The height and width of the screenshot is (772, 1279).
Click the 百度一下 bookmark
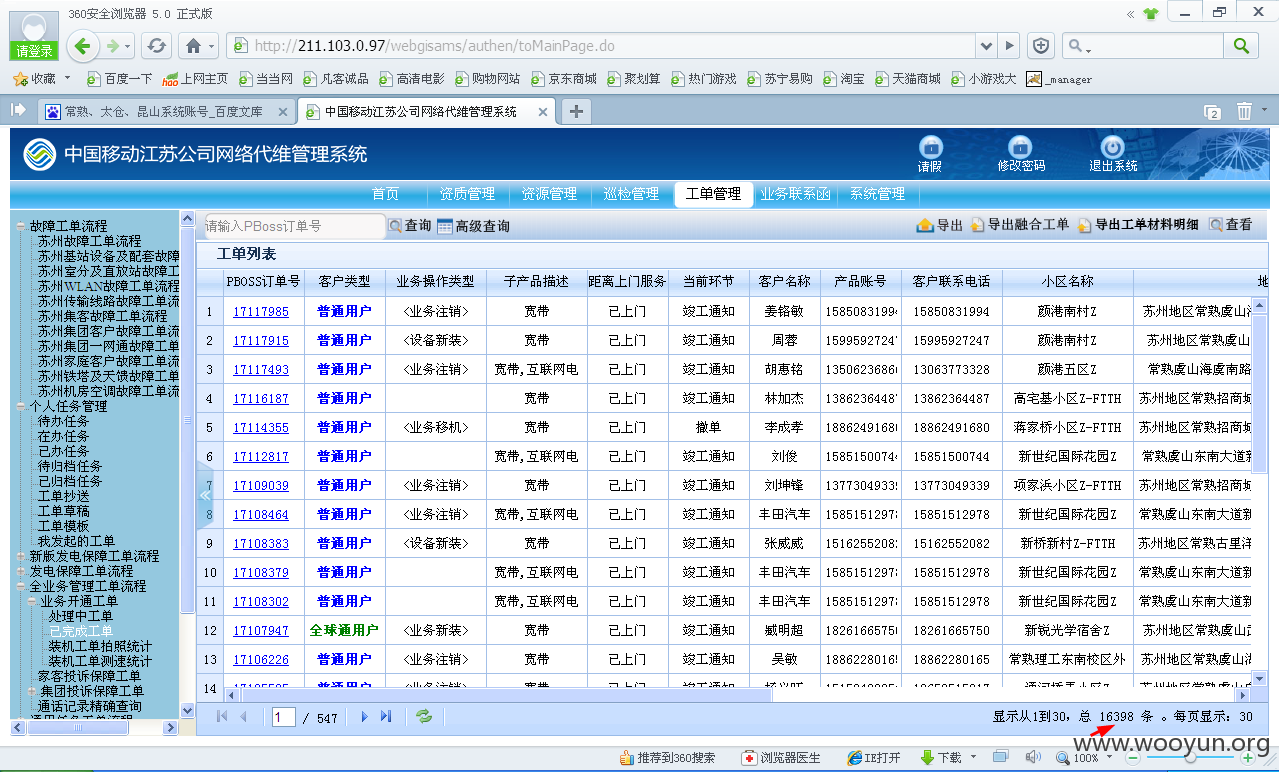120,79
